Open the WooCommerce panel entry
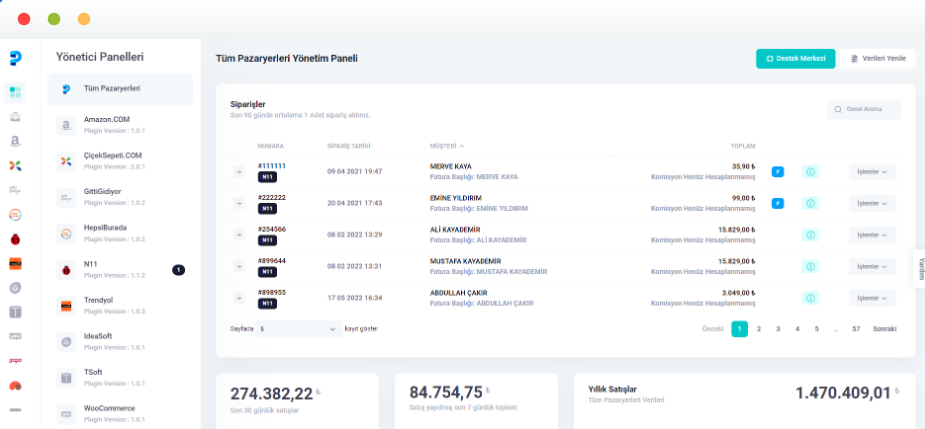This screenshot has width=925, height=429. pyautogui.click(x=120, y=414)
